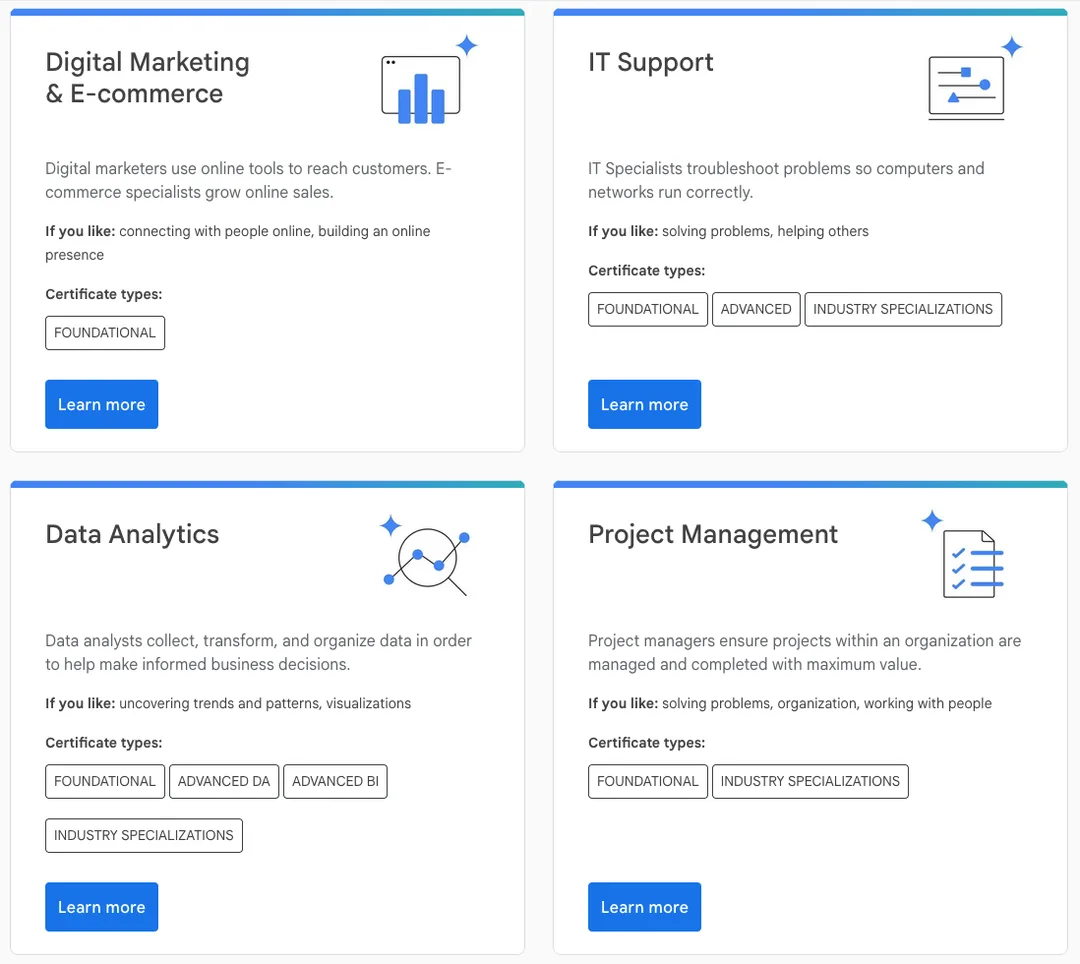Select the Foundational tag under IT Support
Viewport: 1080px width, 964px height.
click(x=648, y=309)
